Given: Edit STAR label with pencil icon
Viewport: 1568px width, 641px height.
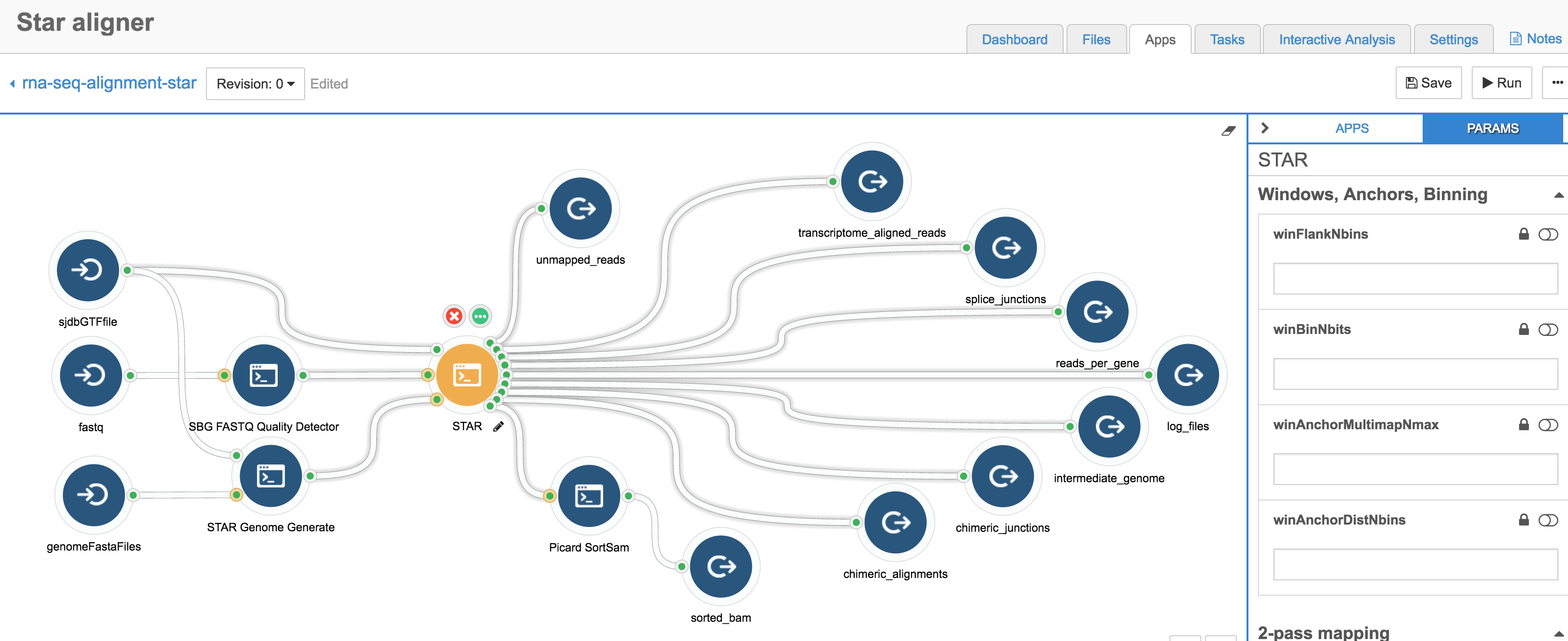Looking at the screenshot, I should [x=499, y=426].
